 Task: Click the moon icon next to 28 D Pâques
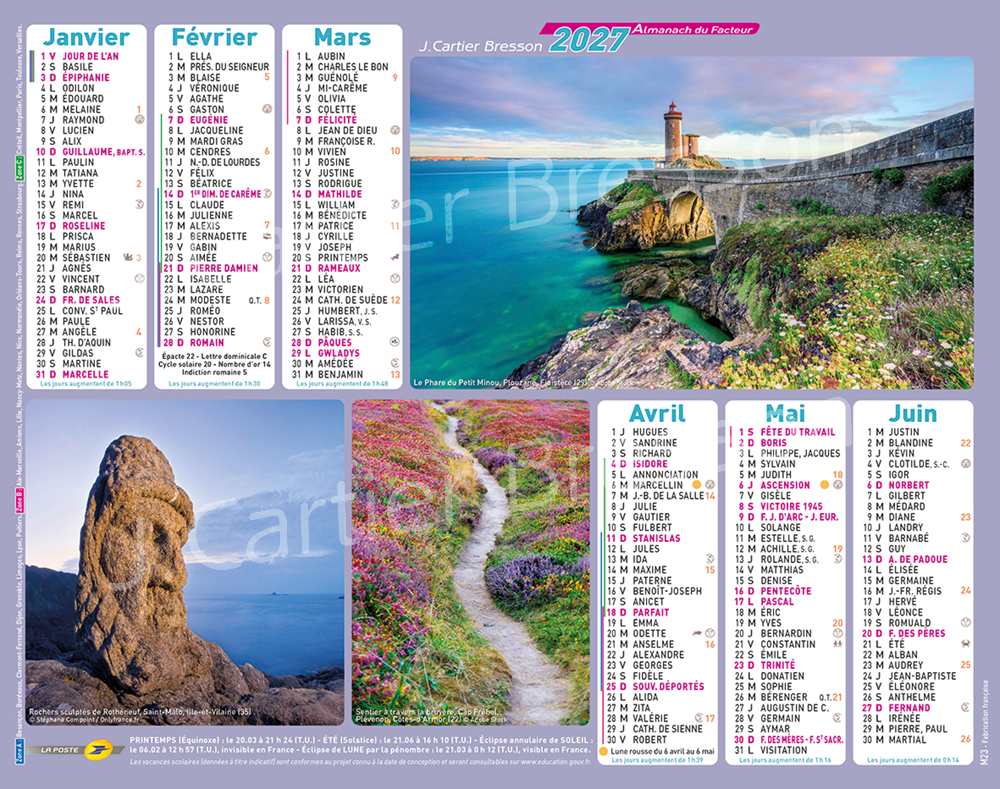[395, 342]
